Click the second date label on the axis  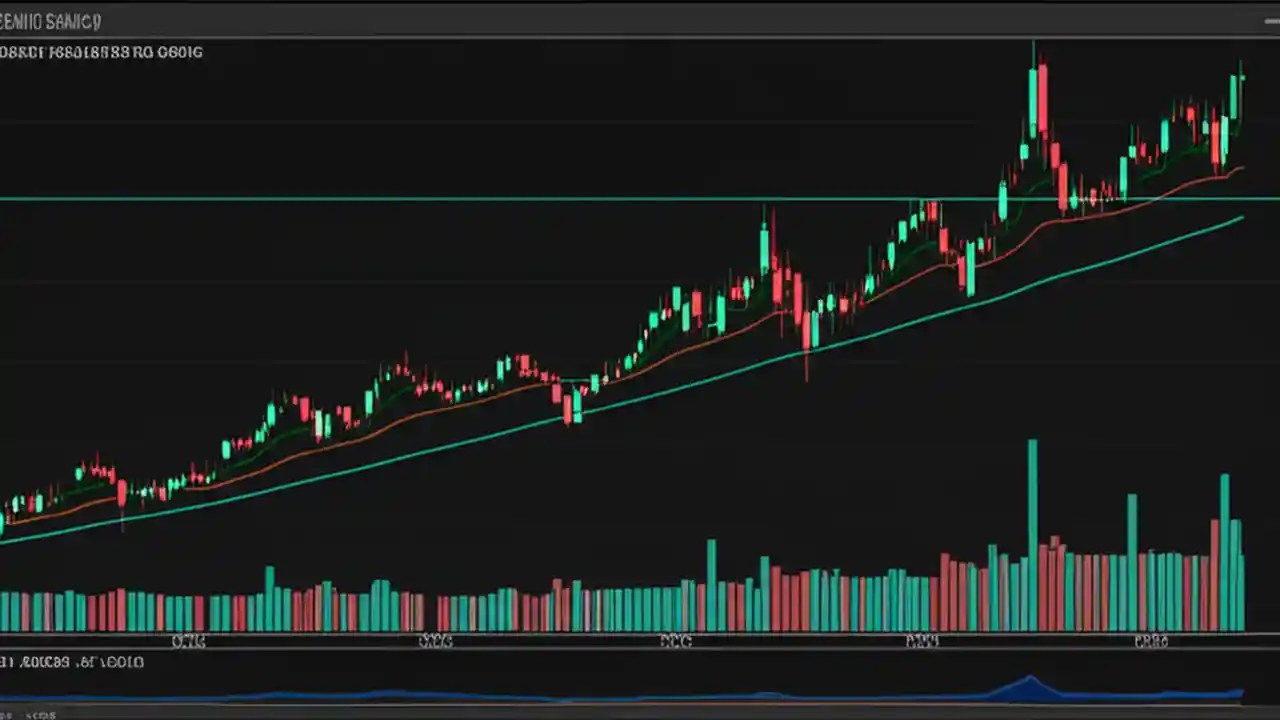click(x=434, y=642)
